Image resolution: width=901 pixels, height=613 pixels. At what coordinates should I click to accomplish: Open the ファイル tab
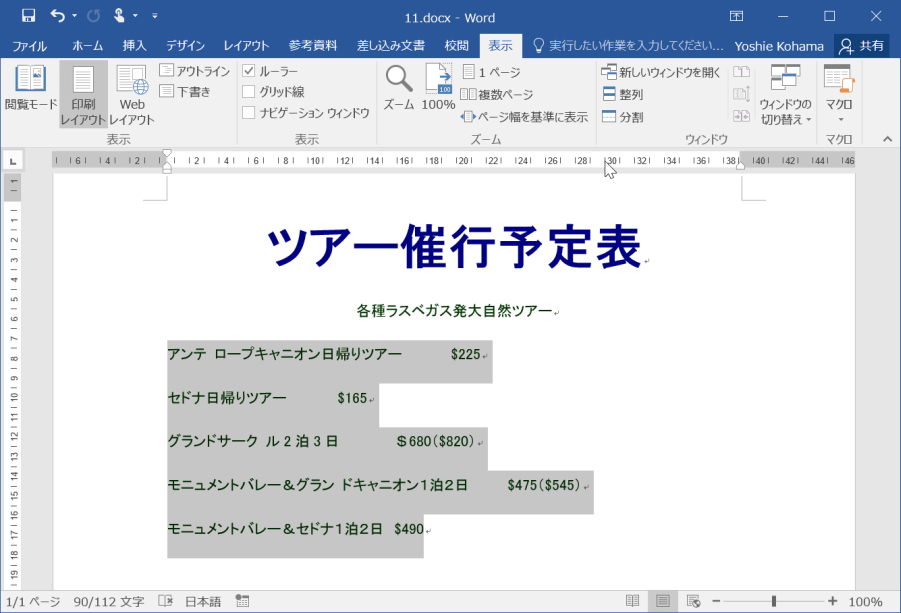(29, 46)
